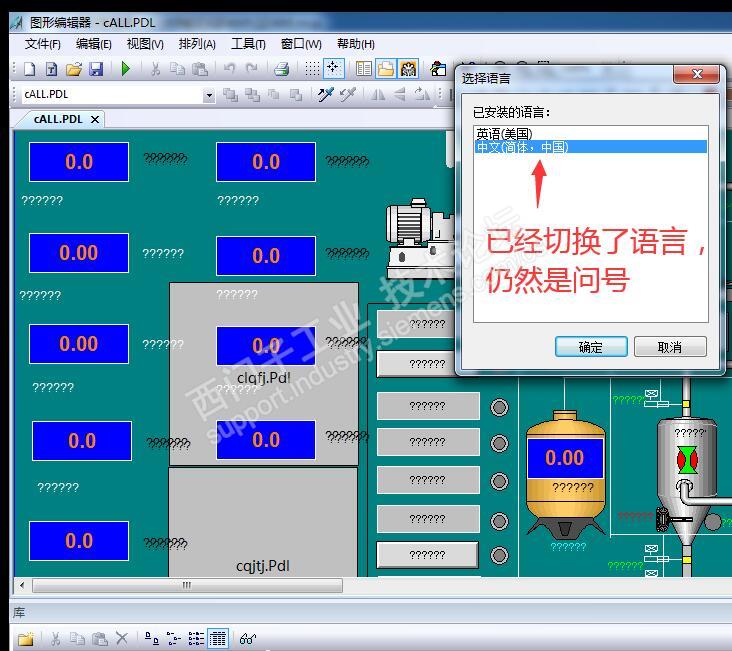Screen dimensions: 732x651
Task: Click the Cut scissors icon in the main toolbar
Action: click(x=155, y=69)
